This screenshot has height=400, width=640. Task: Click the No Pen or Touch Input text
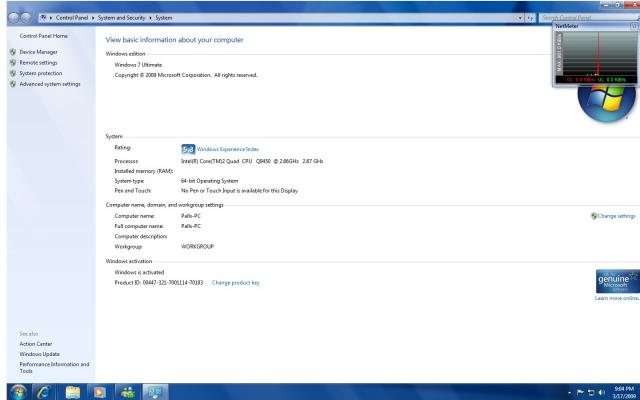[239, 191]
